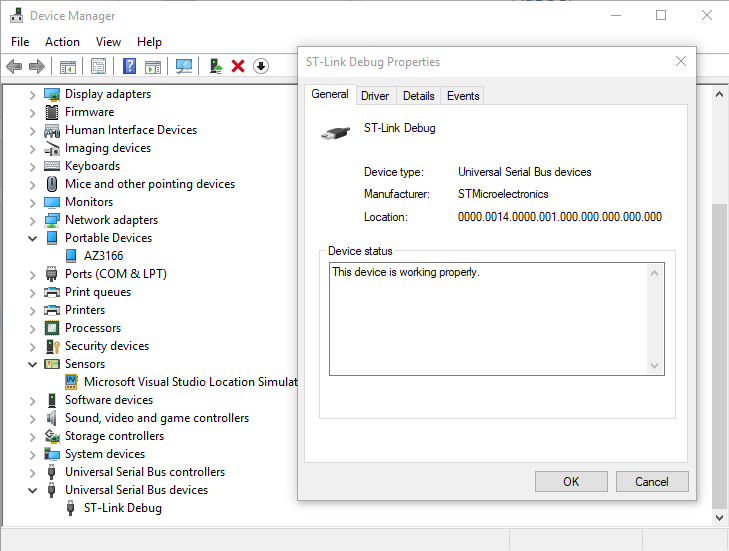The height and width of the screenshot is (551, 729).
Task: Maximize the Device Manager window
Action: point(661,15)
